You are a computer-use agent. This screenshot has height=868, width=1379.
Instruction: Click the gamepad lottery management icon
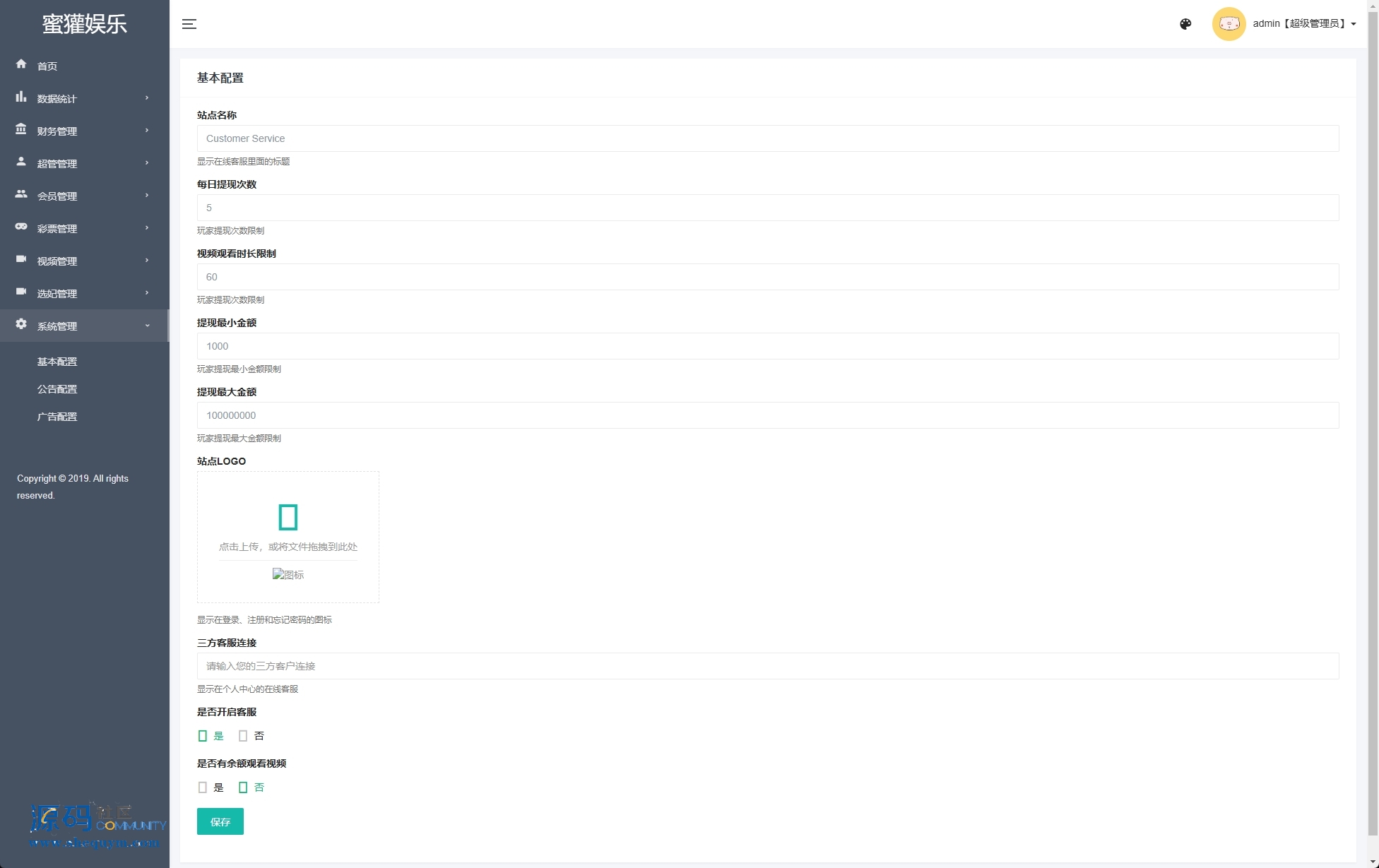[21, 227]
